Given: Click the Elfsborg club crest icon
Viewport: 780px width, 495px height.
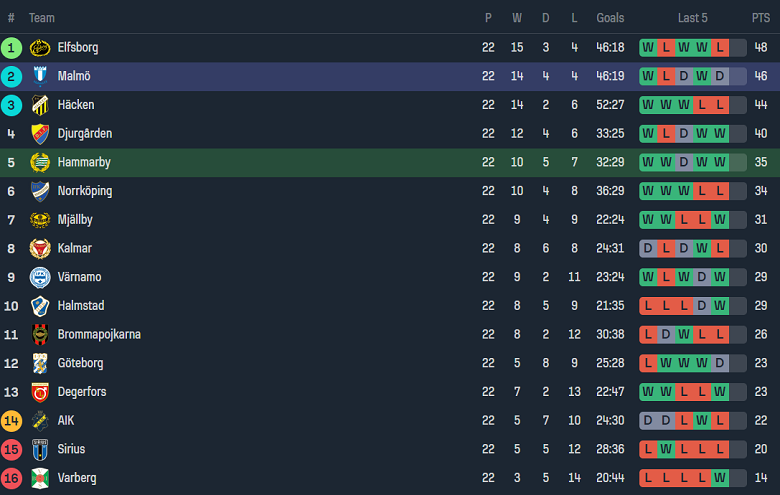Looking at the screenshot, I should click(40, 48).
